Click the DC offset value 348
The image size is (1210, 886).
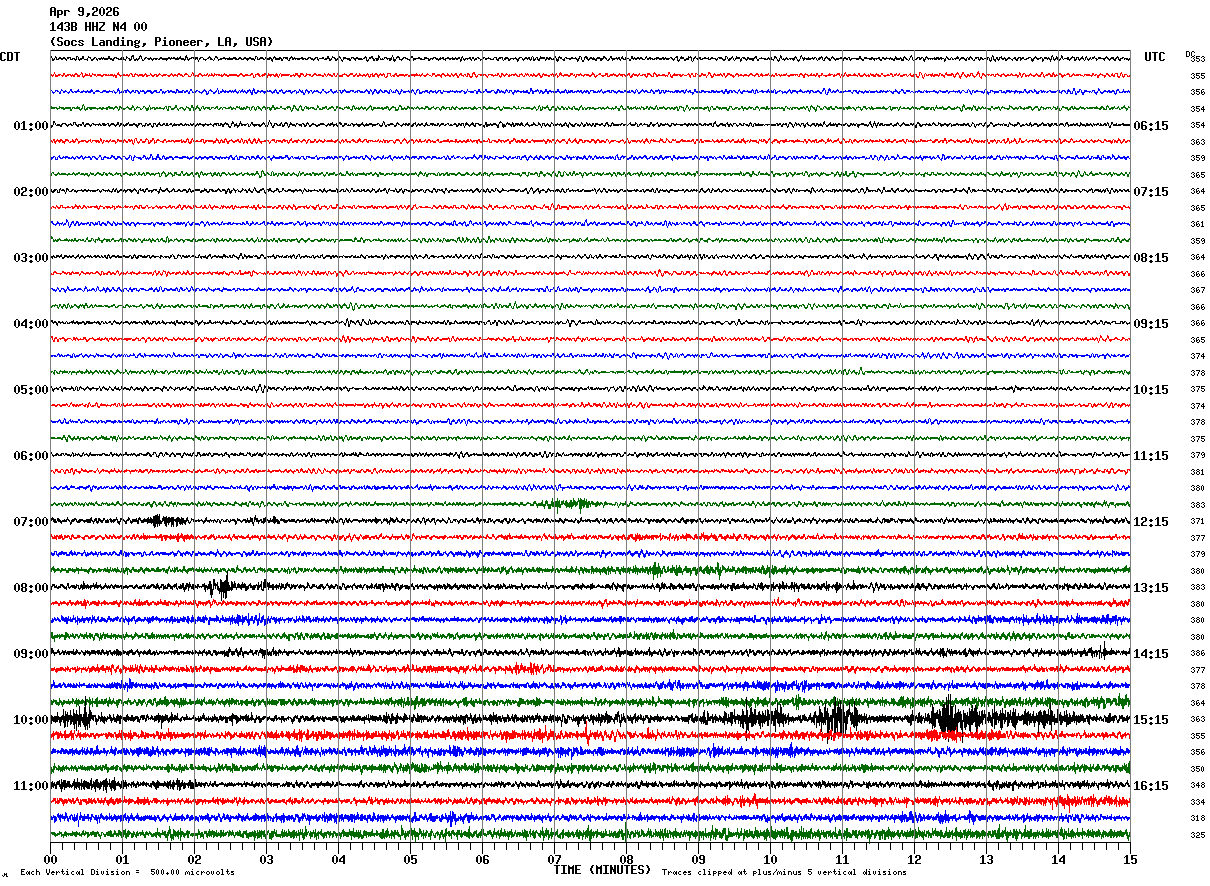[x=1197, y=785]
